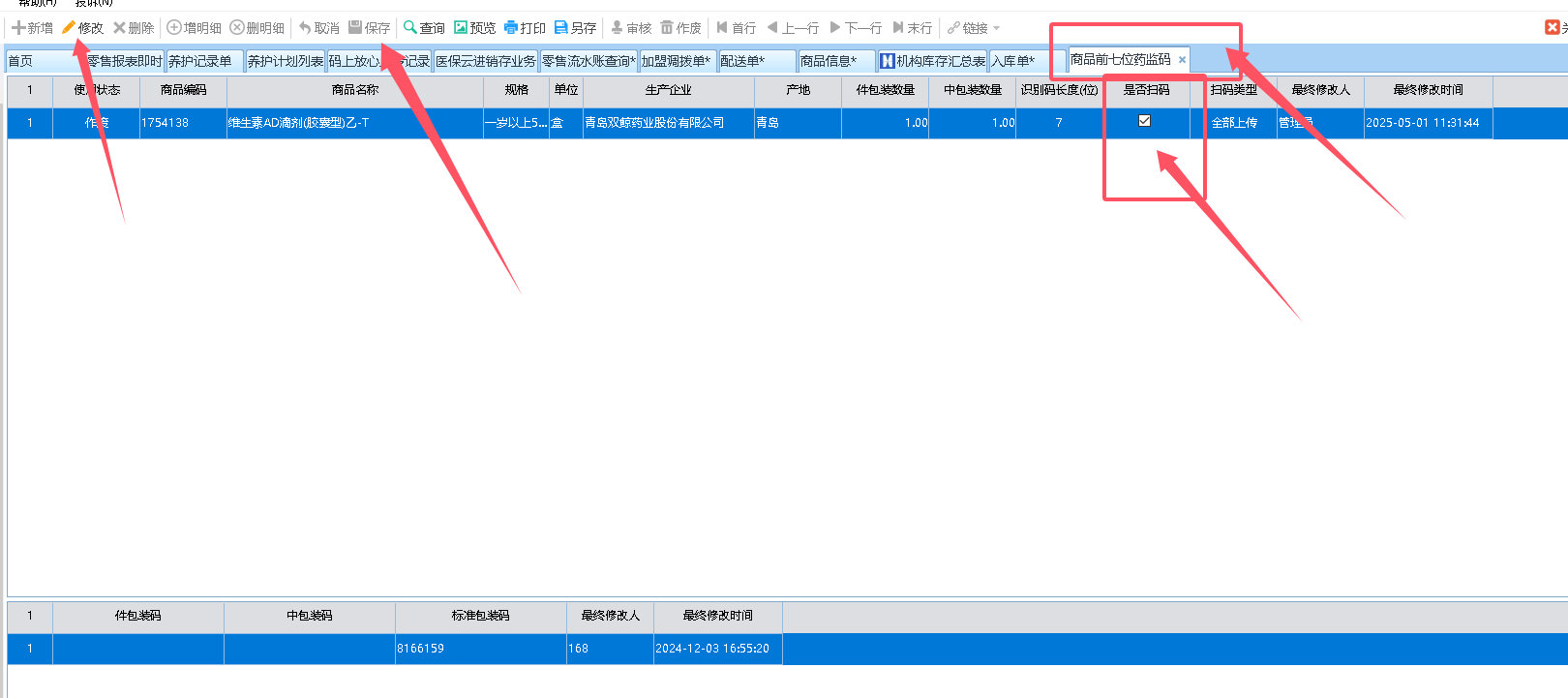Click the upper grid's 最终修改时间 header

point(1429,90)
